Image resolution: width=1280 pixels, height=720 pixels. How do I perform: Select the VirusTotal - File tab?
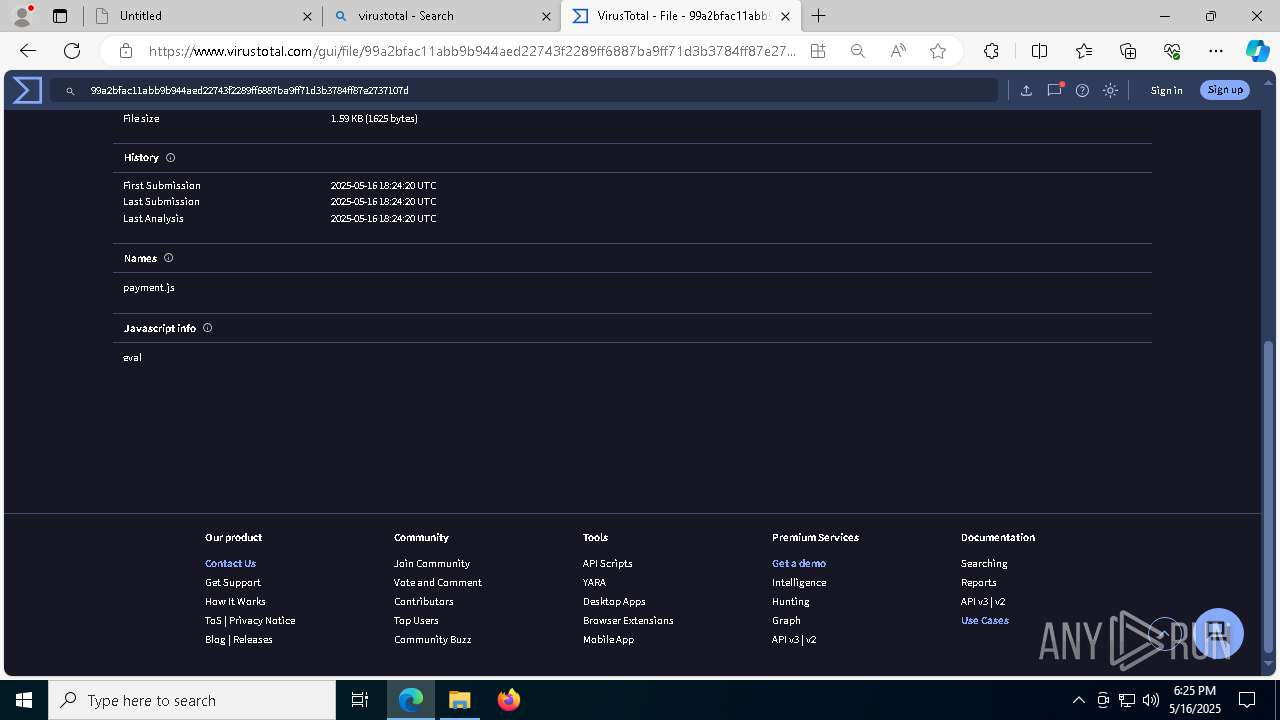[681, 16]
